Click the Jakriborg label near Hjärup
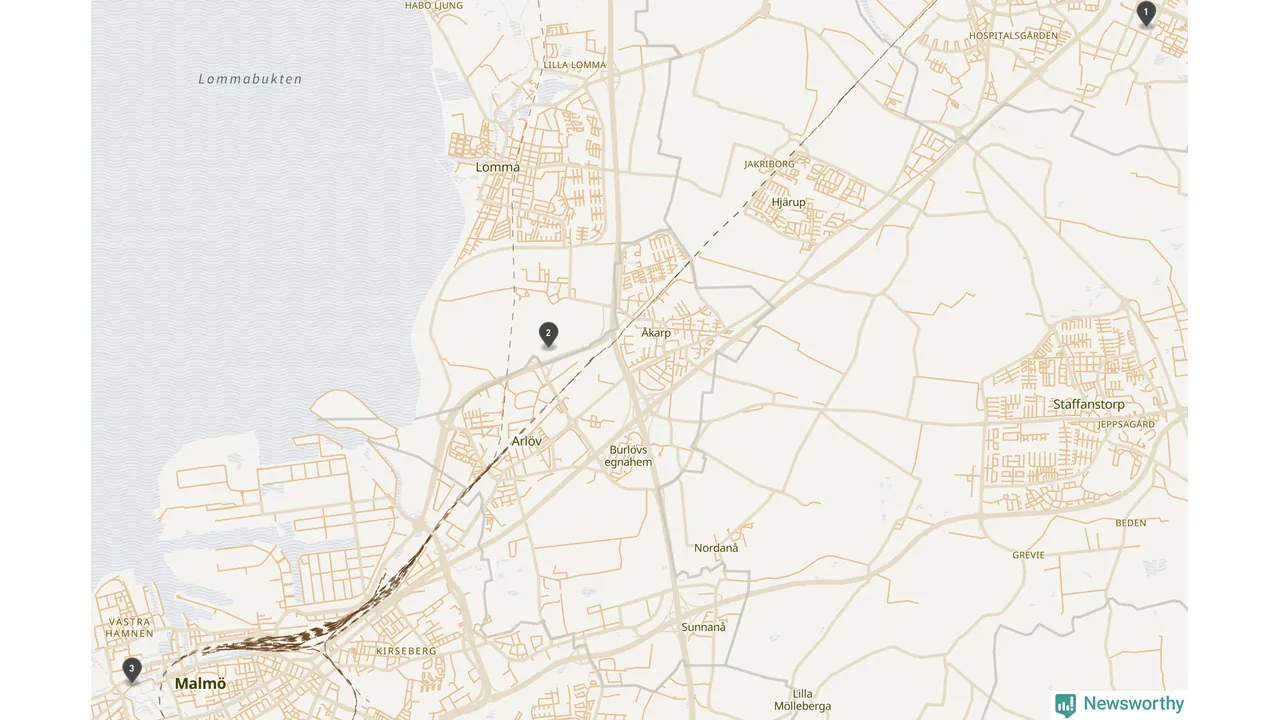This screenshot has width=1280, height=720. point(770,163)
